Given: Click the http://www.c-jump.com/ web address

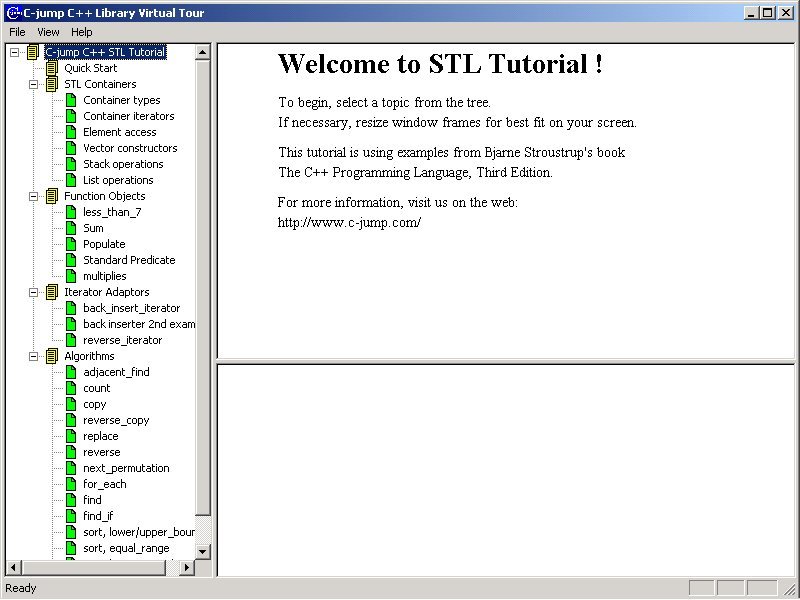Looking at the screenshot, I should coord(349,222).
